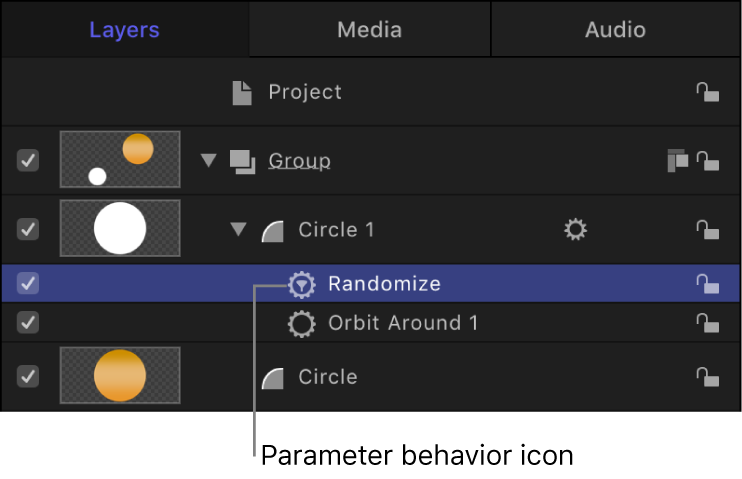Click the Project document icon
The image size is (742, 479).
point(242,93)
